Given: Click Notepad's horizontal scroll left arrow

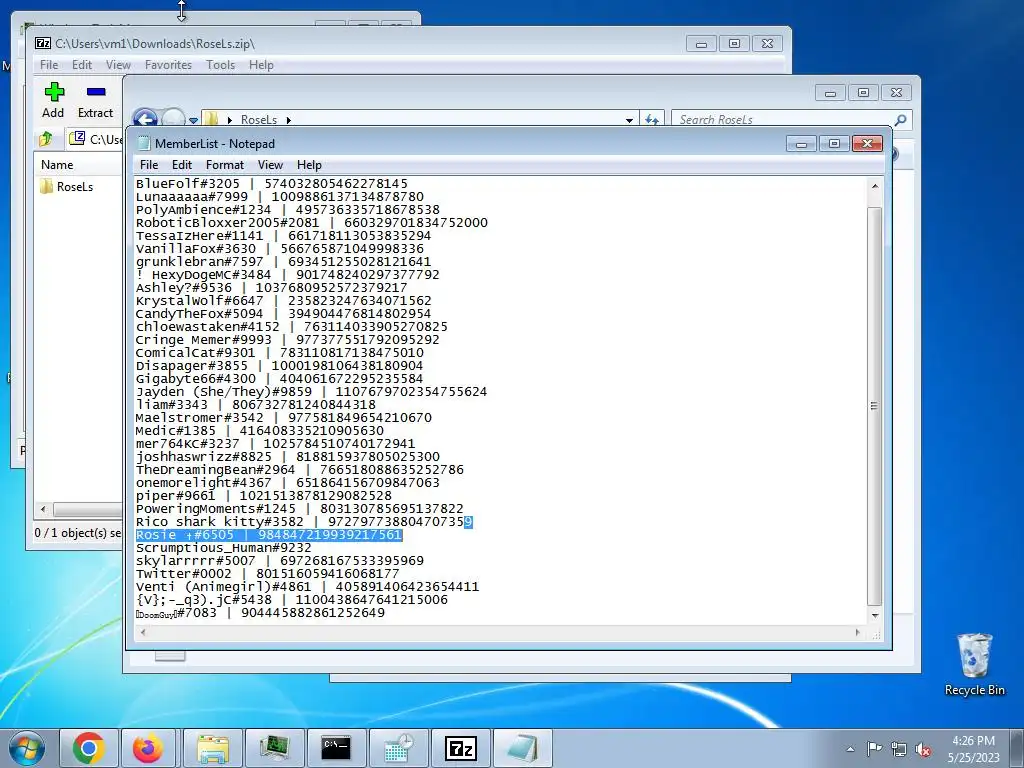Looking at the screenshot, I should [x=144, y=632].
